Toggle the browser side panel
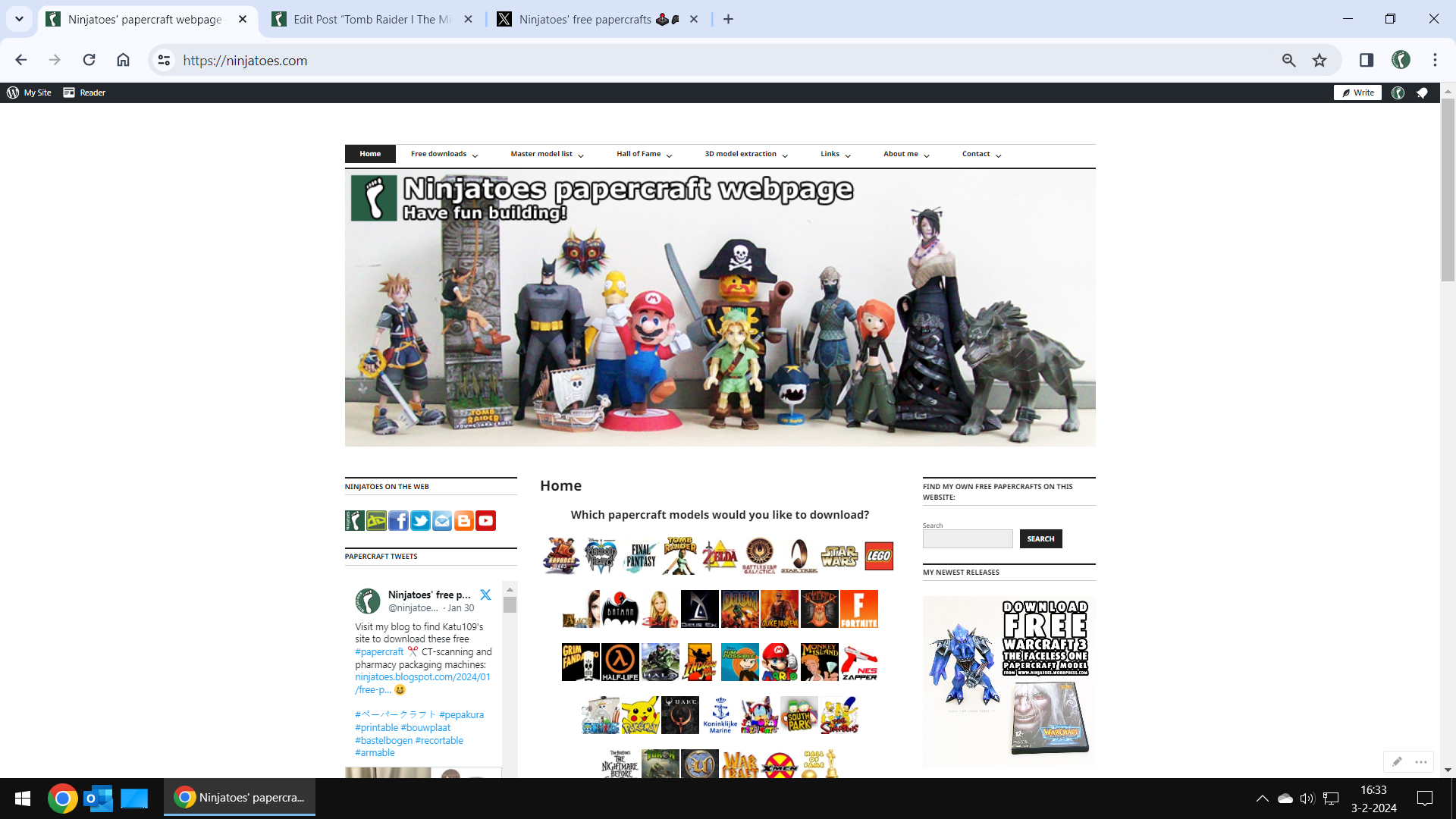1456x819 pixels. [x=1366, y=60]
